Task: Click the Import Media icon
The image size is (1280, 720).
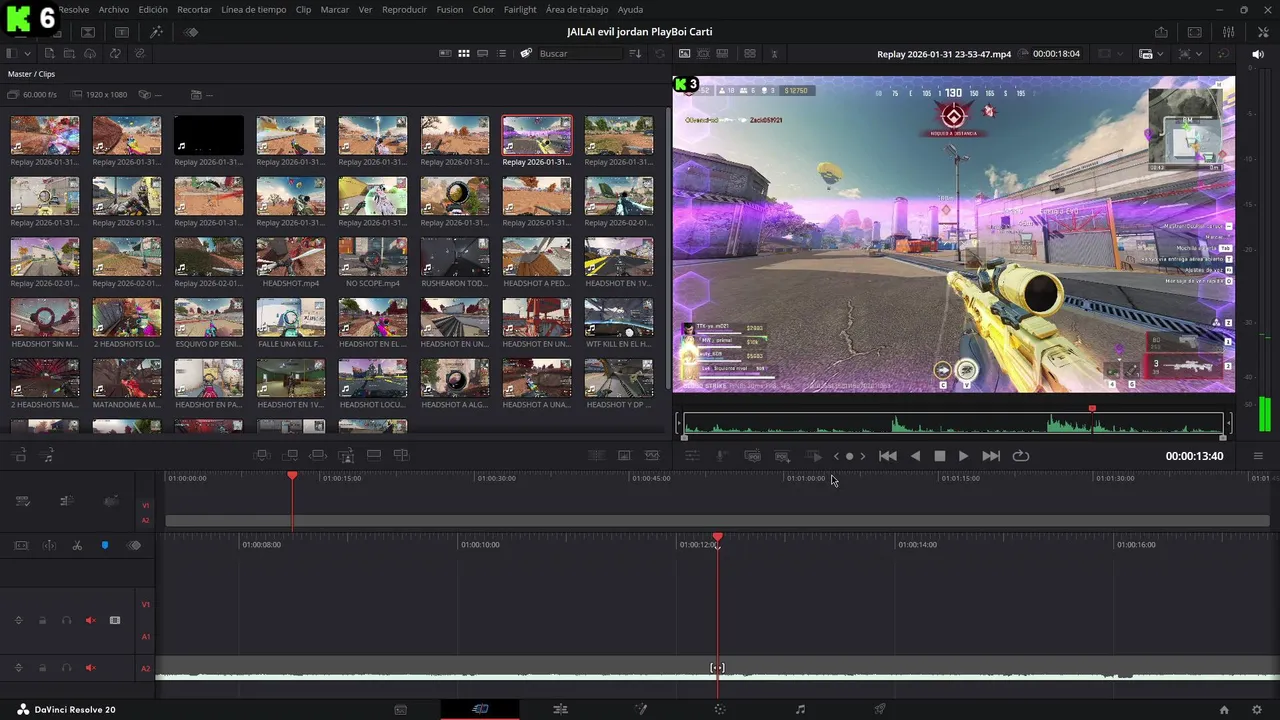Action: tap(48, 53)
